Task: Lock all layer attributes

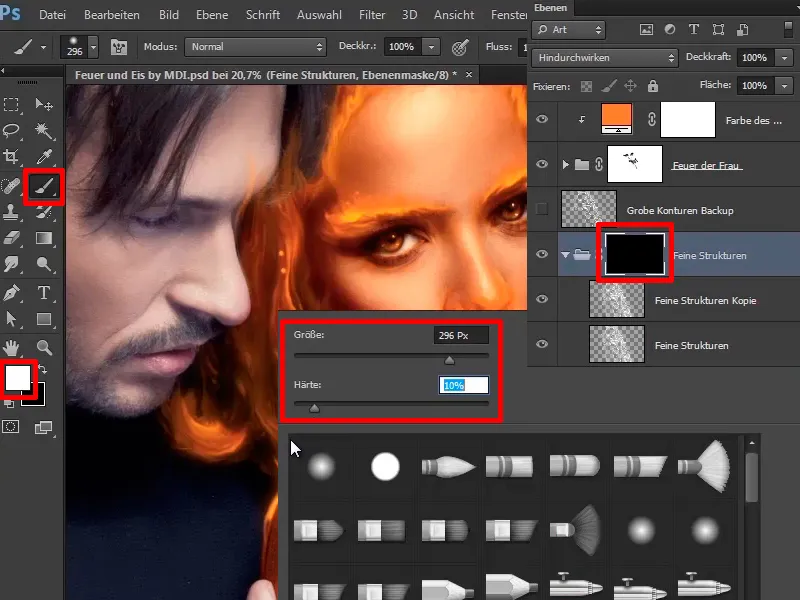Action: 653,86
